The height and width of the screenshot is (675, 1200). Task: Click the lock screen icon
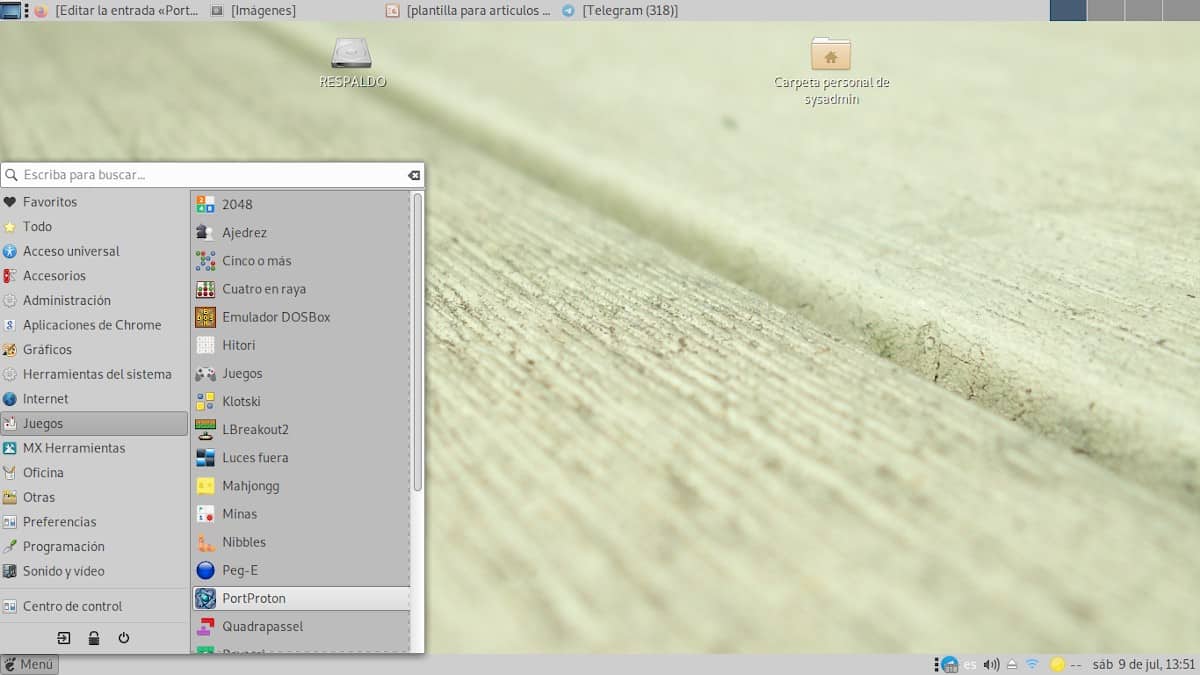click(94, 638)
